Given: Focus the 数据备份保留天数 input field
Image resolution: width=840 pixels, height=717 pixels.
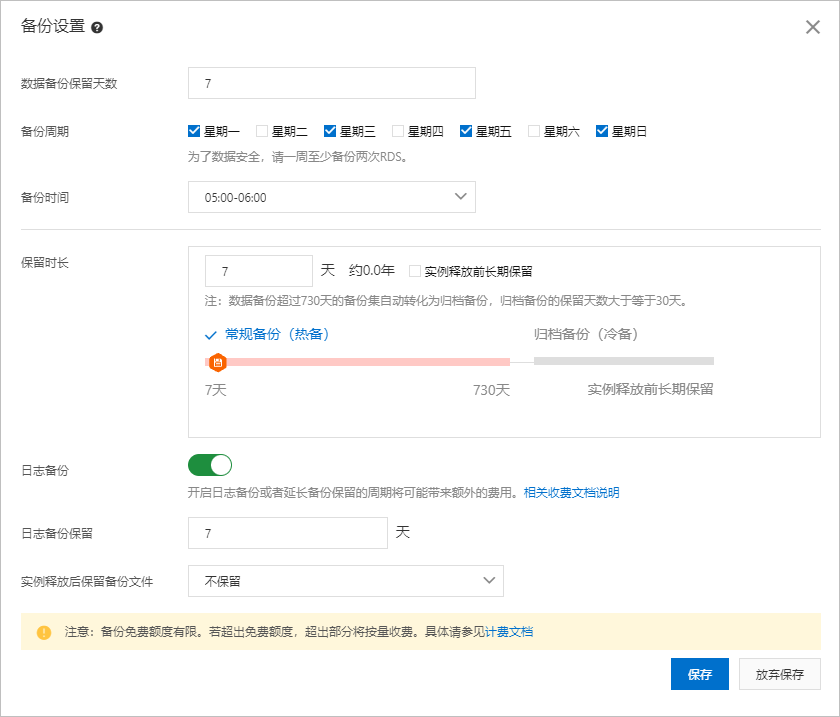Looking at the screenshot, I should click(332, 83).
